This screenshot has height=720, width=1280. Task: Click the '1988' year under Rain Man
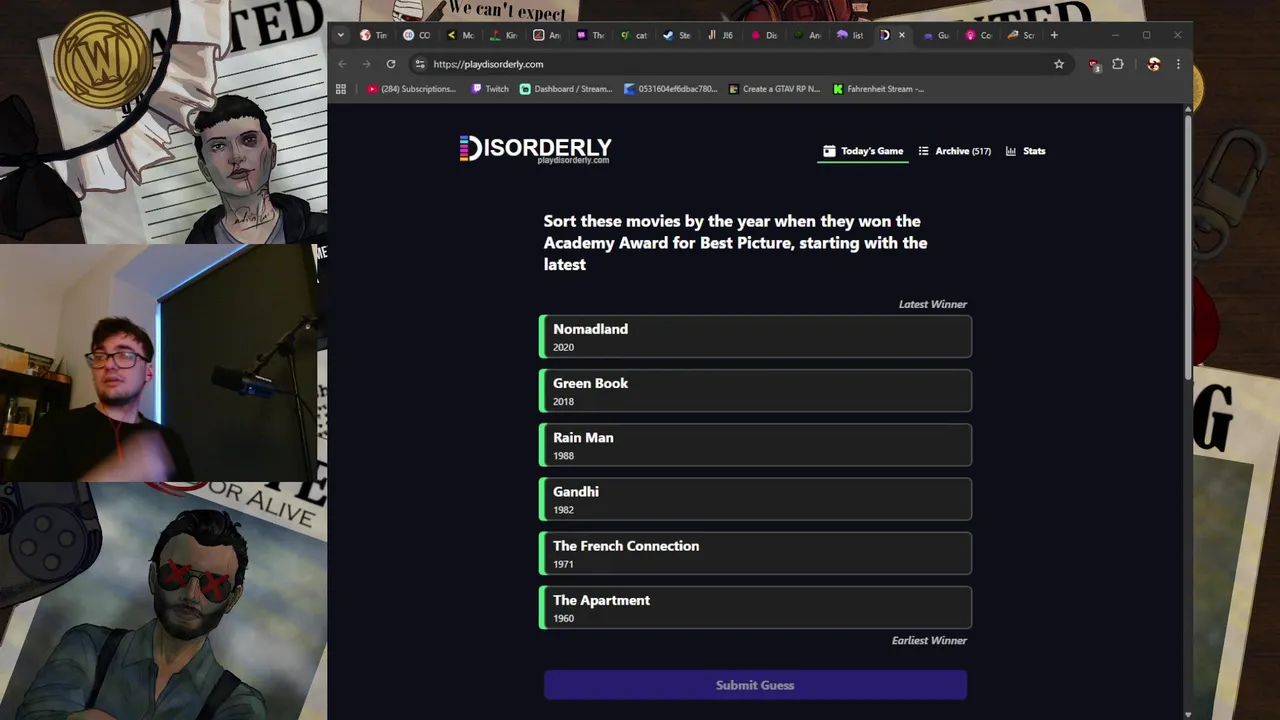(x=563, y=456)
